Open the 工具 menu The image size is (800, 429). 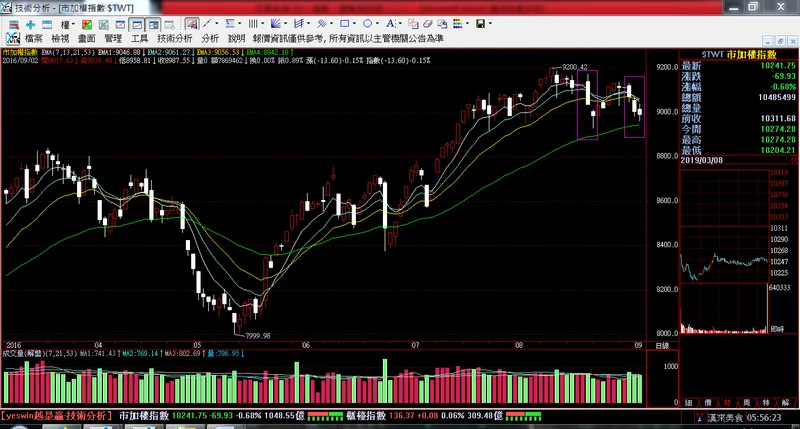pos(140,39)
